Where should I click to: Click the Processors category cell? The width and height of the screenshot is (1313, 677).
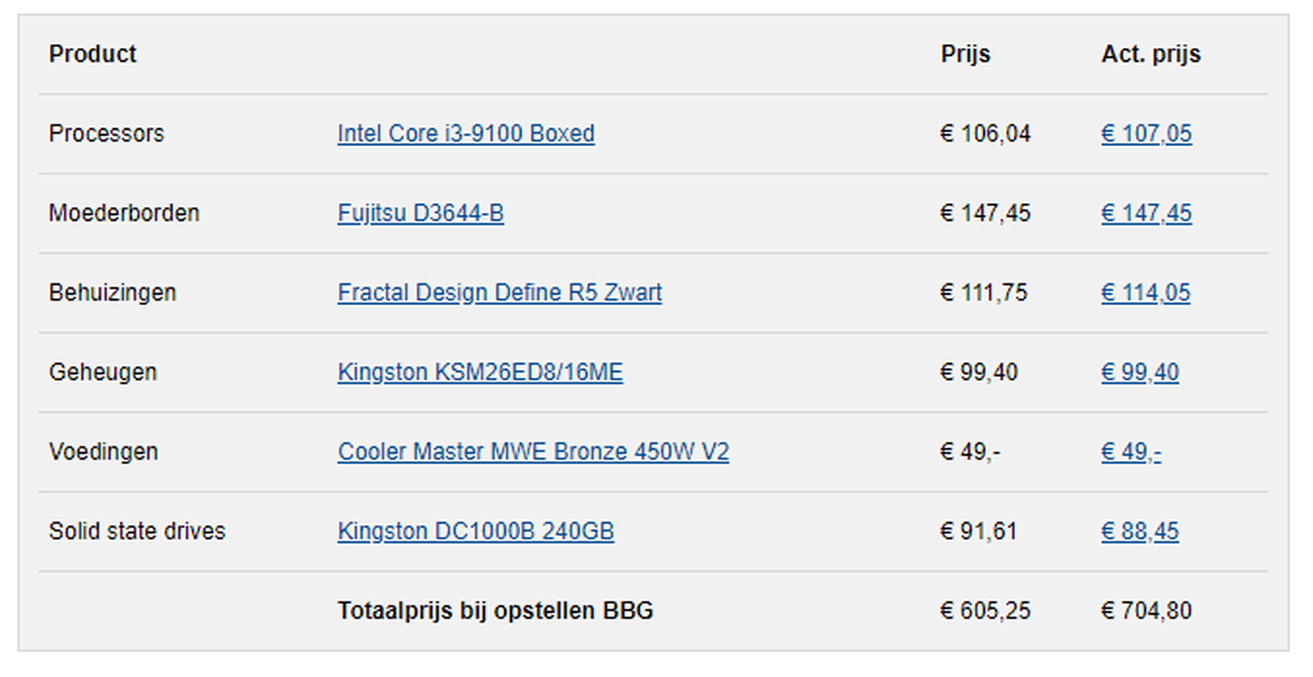click(x=106, y=134)
